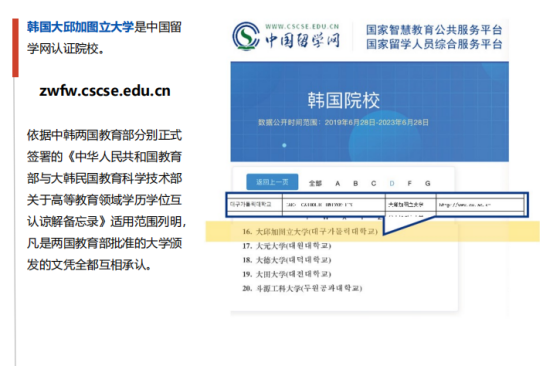Select list item 18 大德大学
Screen dimensions: 554x367
tap(287, 260)
